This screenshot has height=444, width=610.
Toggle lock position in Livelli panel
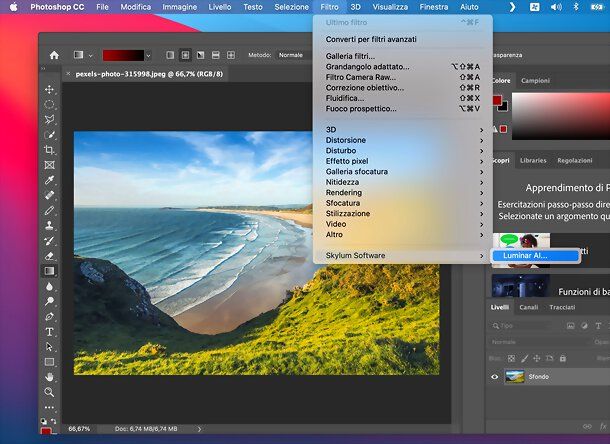point(537,358)
